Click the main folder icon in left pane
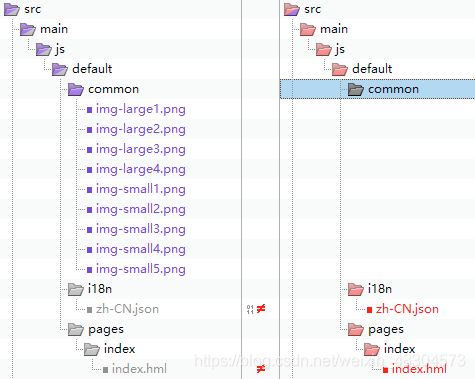 coord(28,29)
